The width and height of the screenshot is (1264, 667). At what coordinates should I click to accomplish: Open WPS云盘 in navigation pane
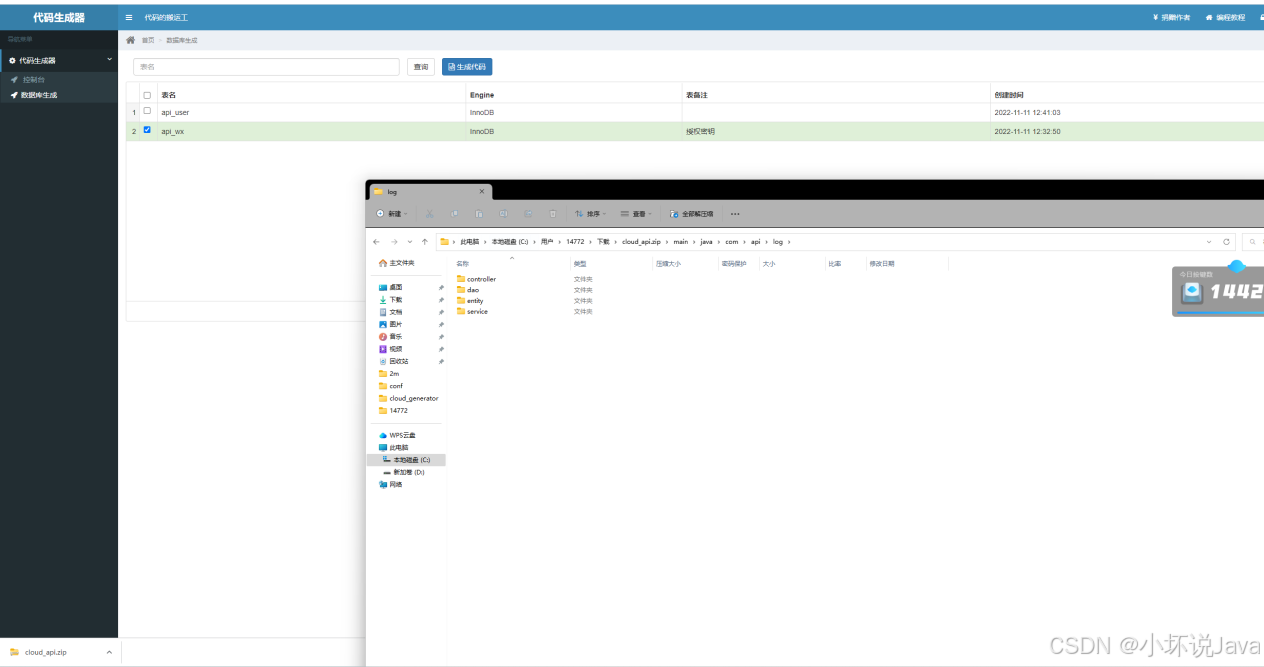point(397,436)
